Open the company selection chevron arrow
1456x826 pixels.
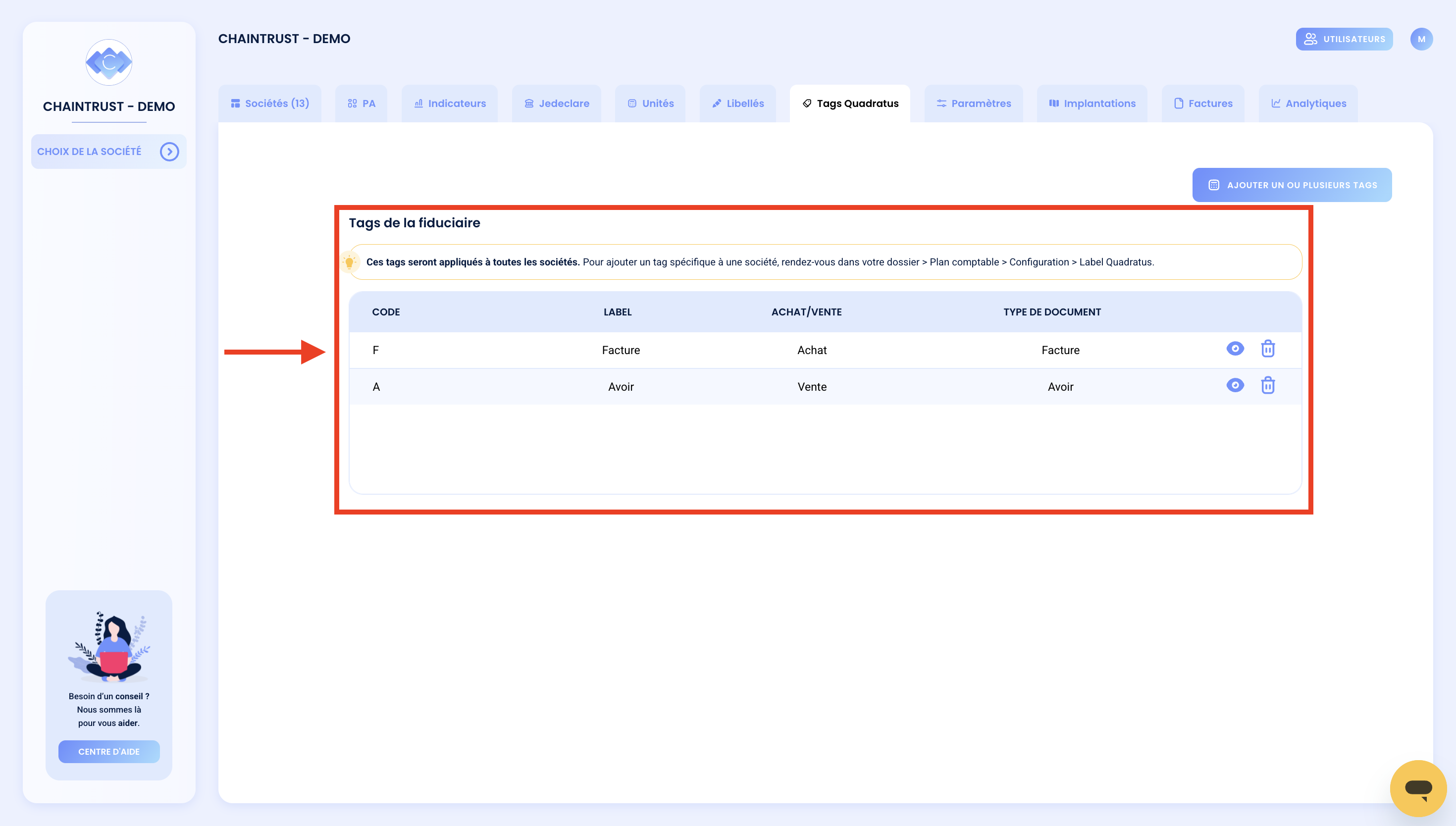click(x=169, y=152)
